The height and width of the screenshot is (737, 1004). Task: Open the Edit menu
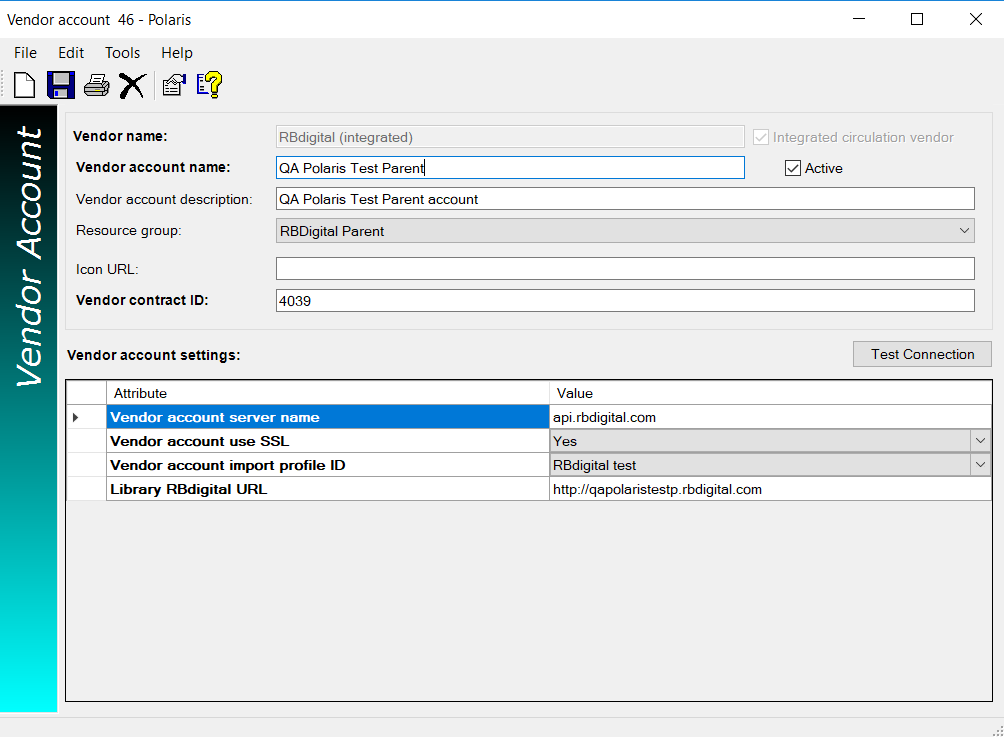(71, 53)
